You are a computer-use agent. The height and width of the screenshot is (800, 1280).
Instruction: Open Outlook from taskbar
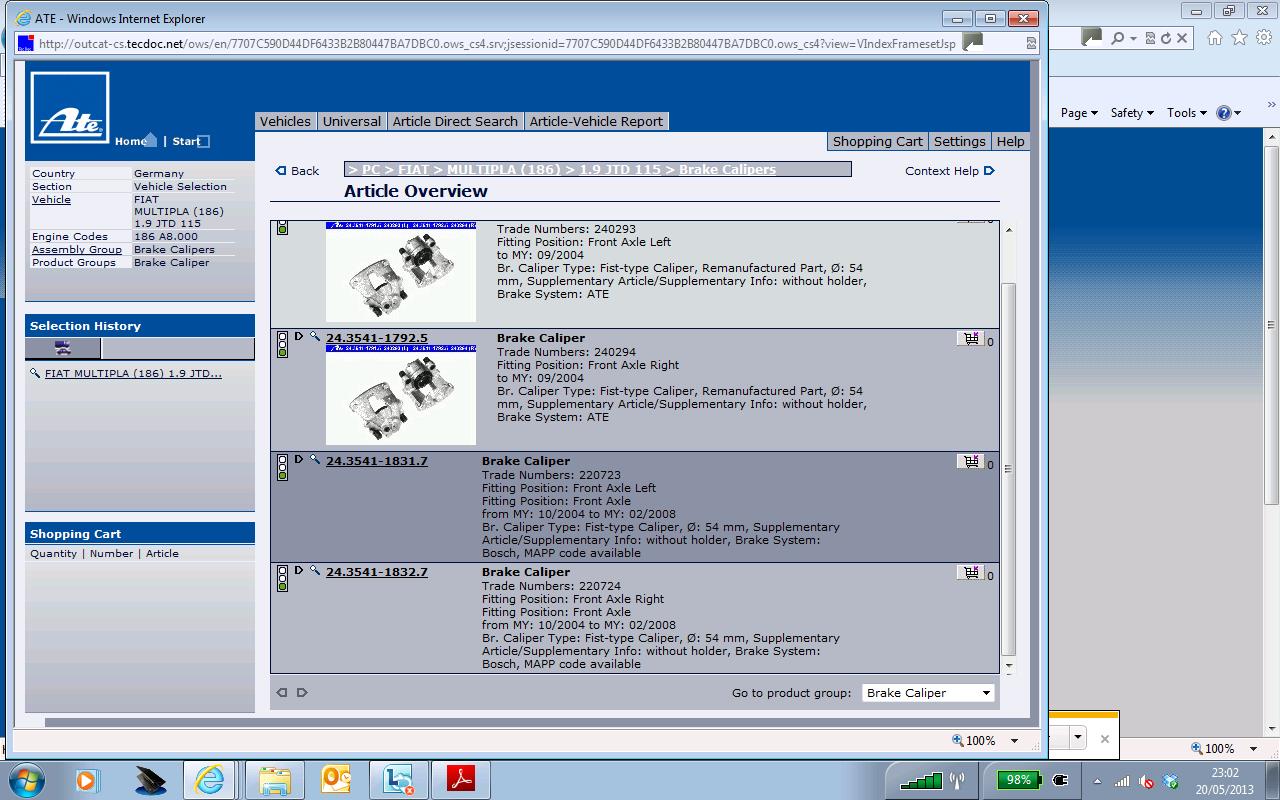click(337, 779)
